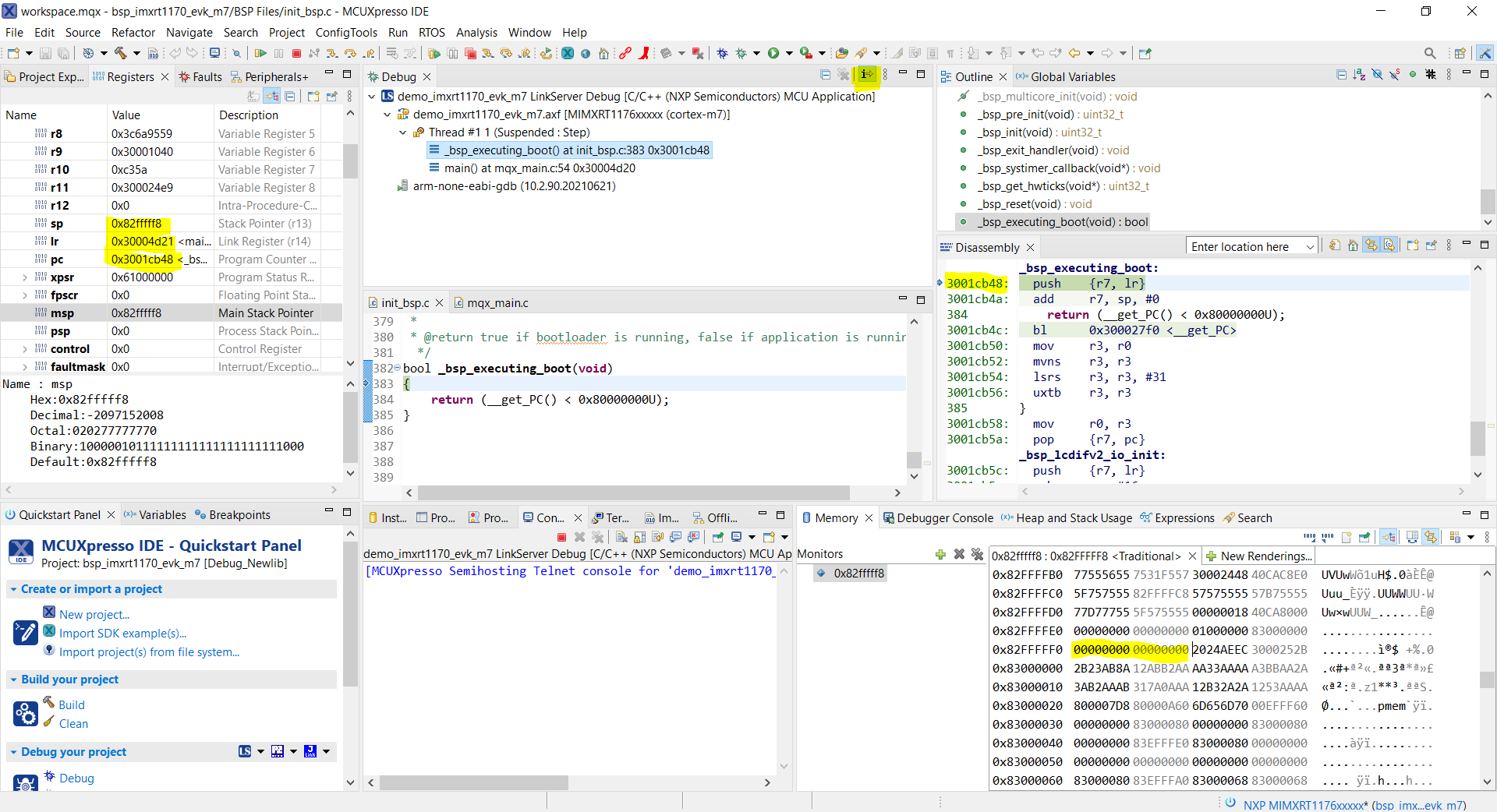Click the Clean button in Quickstart Panel
This screenshot has height=812, width=1497.
[x=72, y=723]
